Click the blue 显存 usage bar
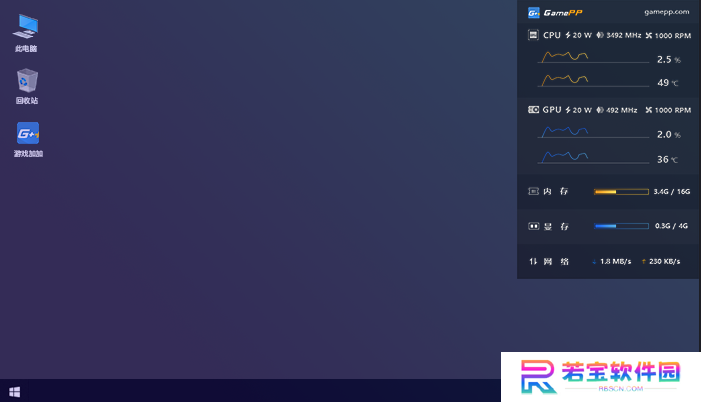Viewport: 701px width, 402px height. [x=621, y=226]
